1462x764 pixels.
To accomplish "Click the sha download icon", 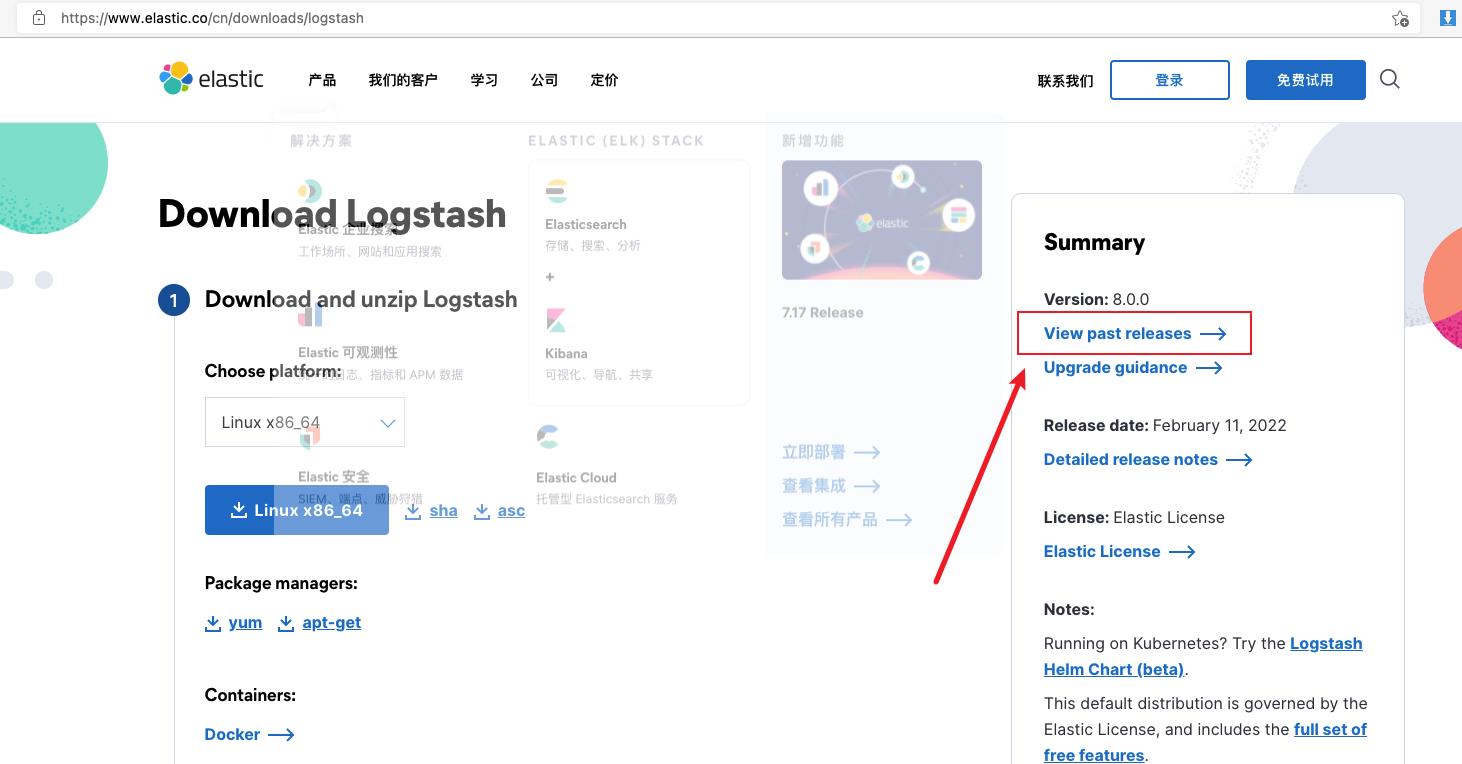I will [413, 511].
